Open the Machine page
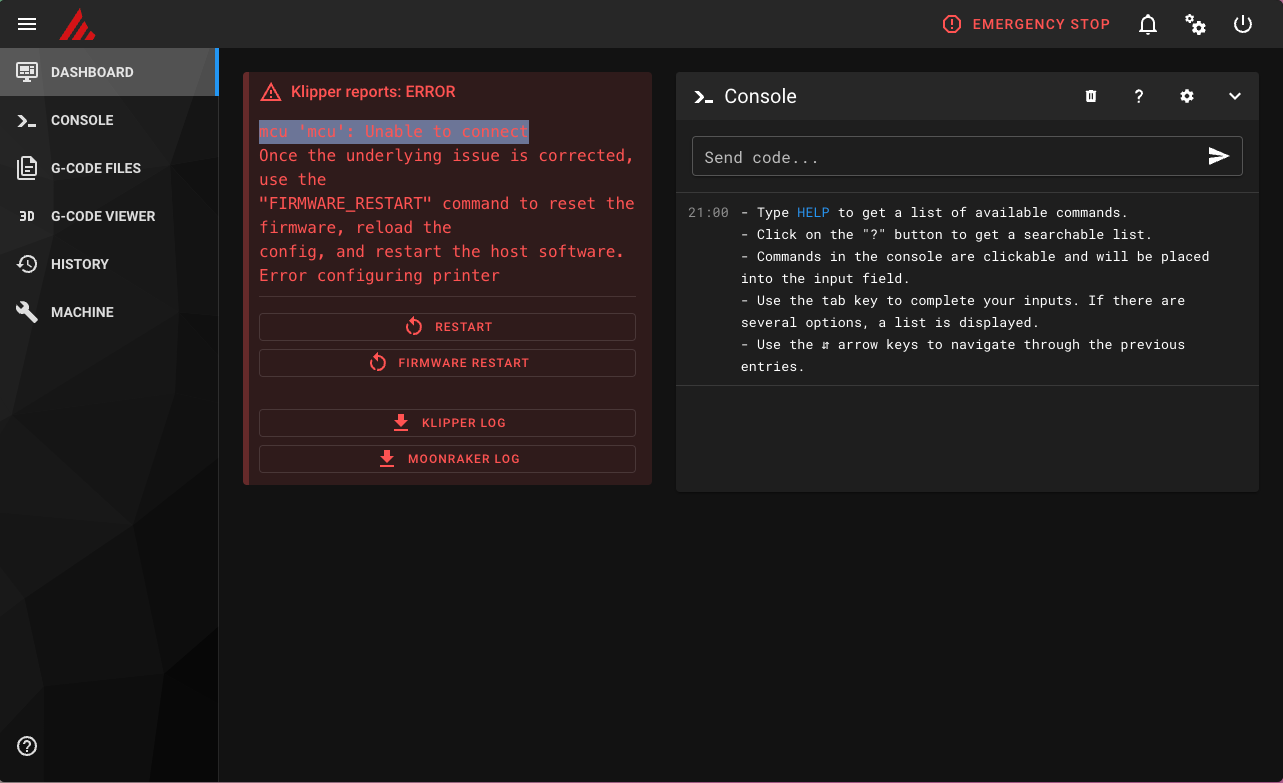This screenshot has width=1283, height=783. (x=108, y=312)
